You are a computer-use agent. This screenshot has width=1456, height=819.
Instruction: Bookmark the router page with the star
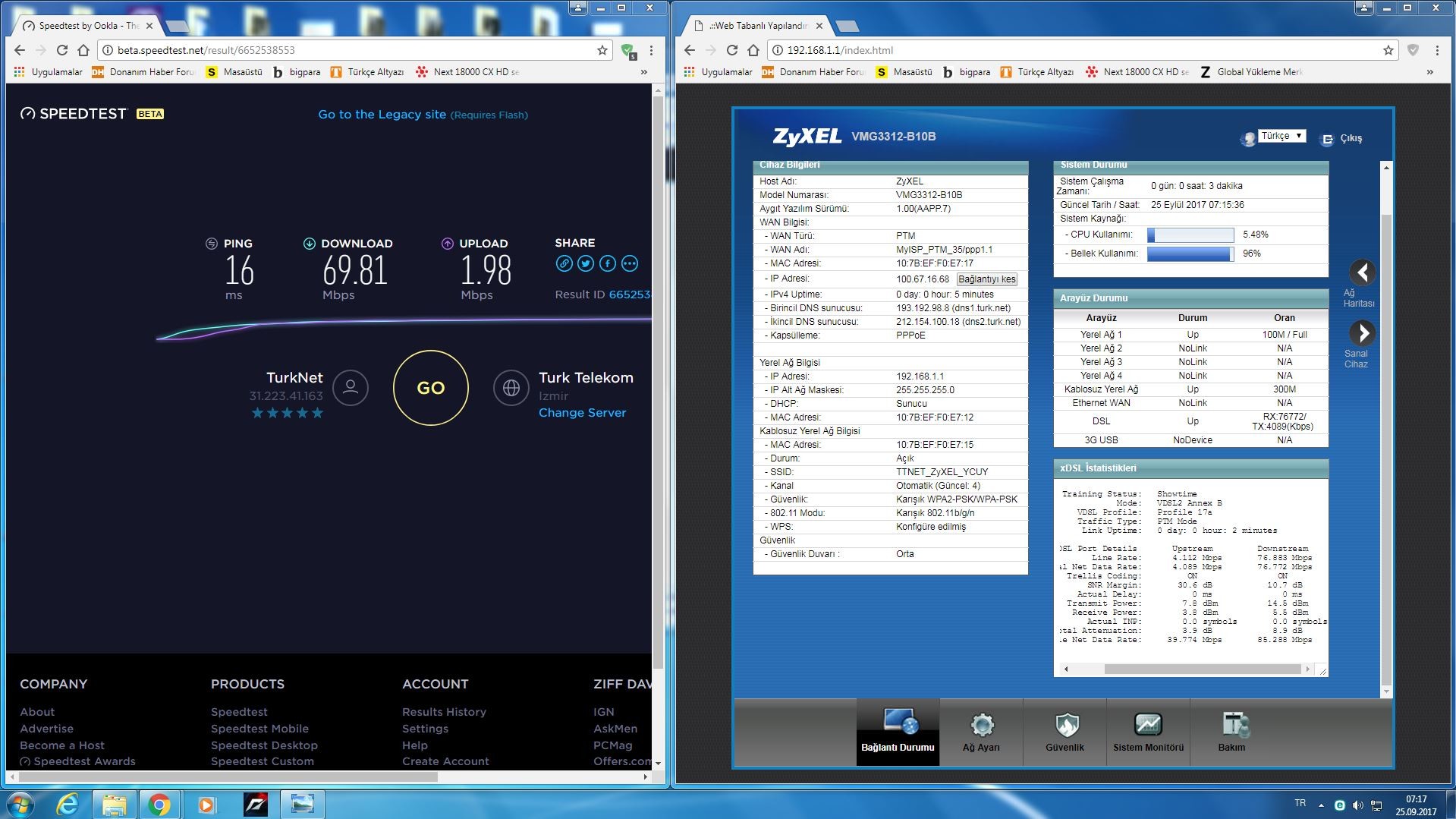click(1388, 50)
